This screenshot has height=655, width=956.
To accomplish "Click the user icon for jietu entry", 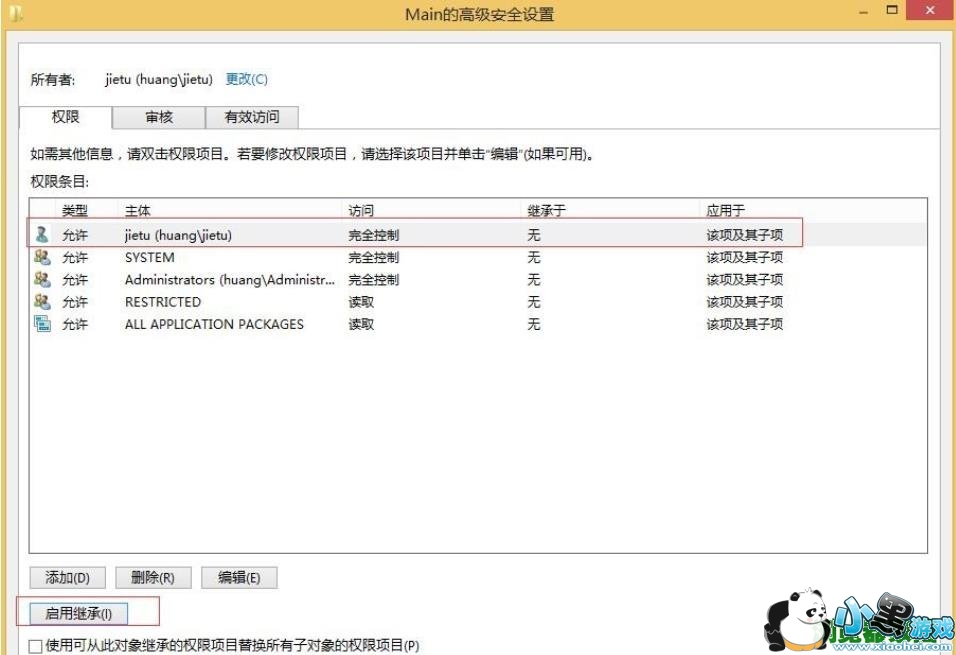I will pyautogui.click(x=42, y=235).
